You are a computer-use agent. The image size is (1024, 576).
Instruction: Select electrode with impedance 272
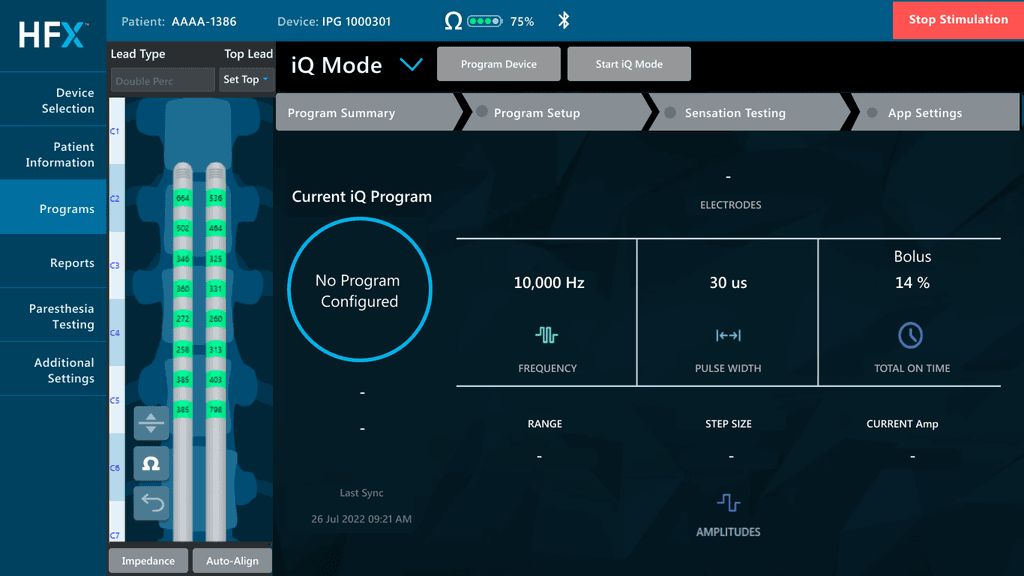(183, 319)
